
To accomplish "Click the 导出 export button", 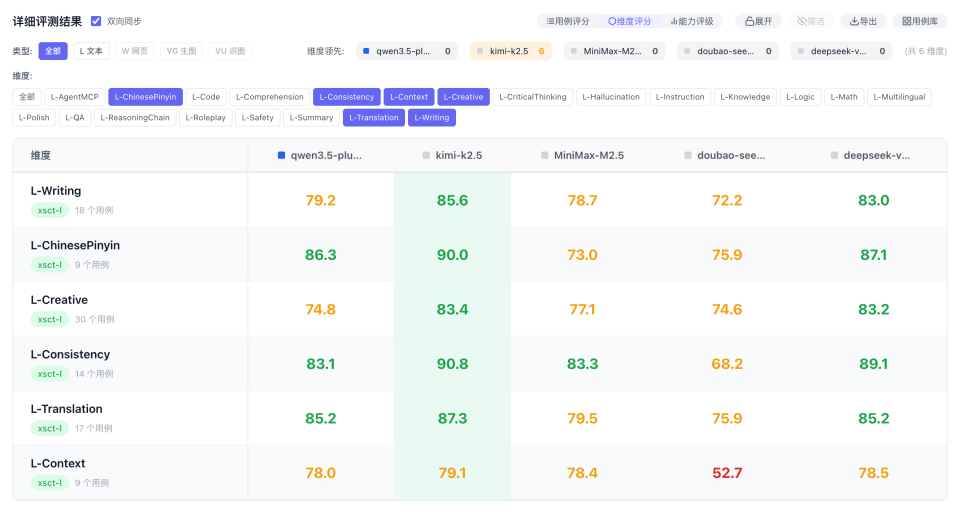I will 863,21.
